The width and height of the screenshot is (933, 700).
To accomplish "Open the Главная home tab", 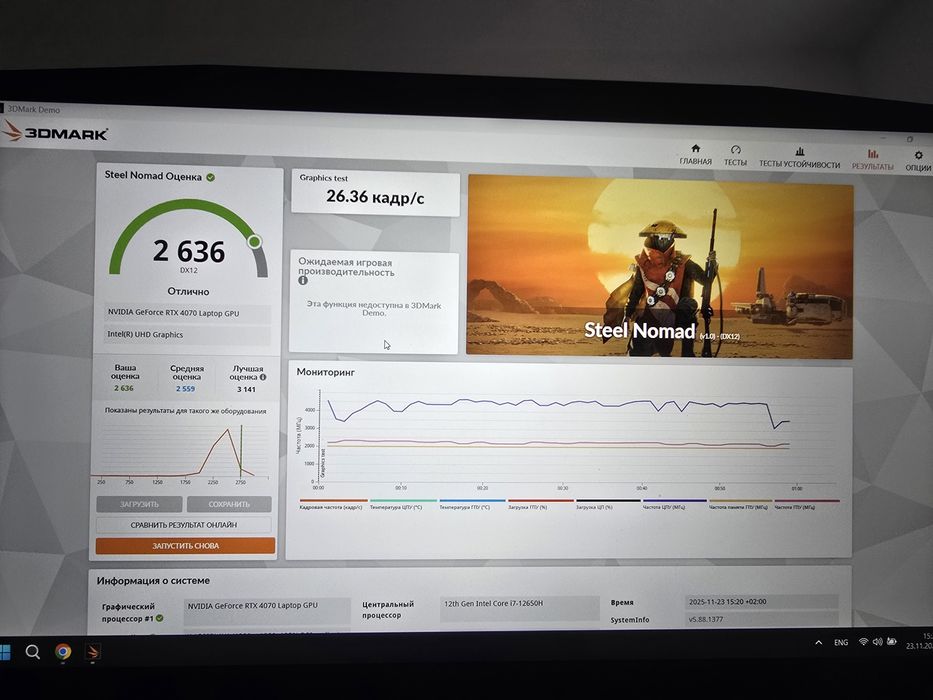I will pyautogui.click(x=695, y=155).
